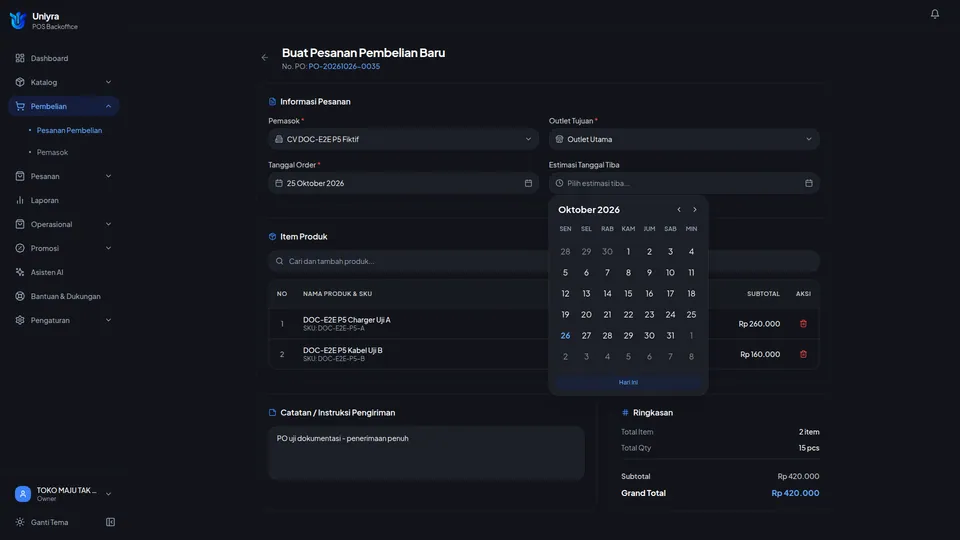Click calendar icon in Estimasi Tanggal Tiba
The image size is (960, 540).
pyautogui.click(x=809, y=183)
